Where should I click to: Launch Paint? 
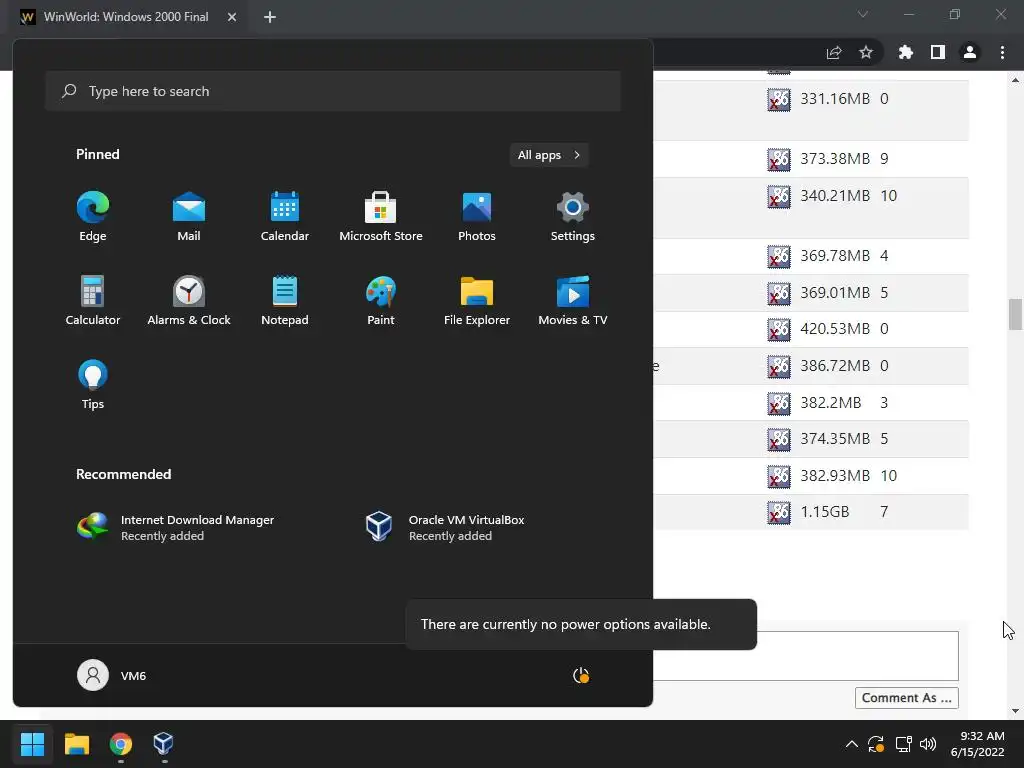click(x=381, y=300)
